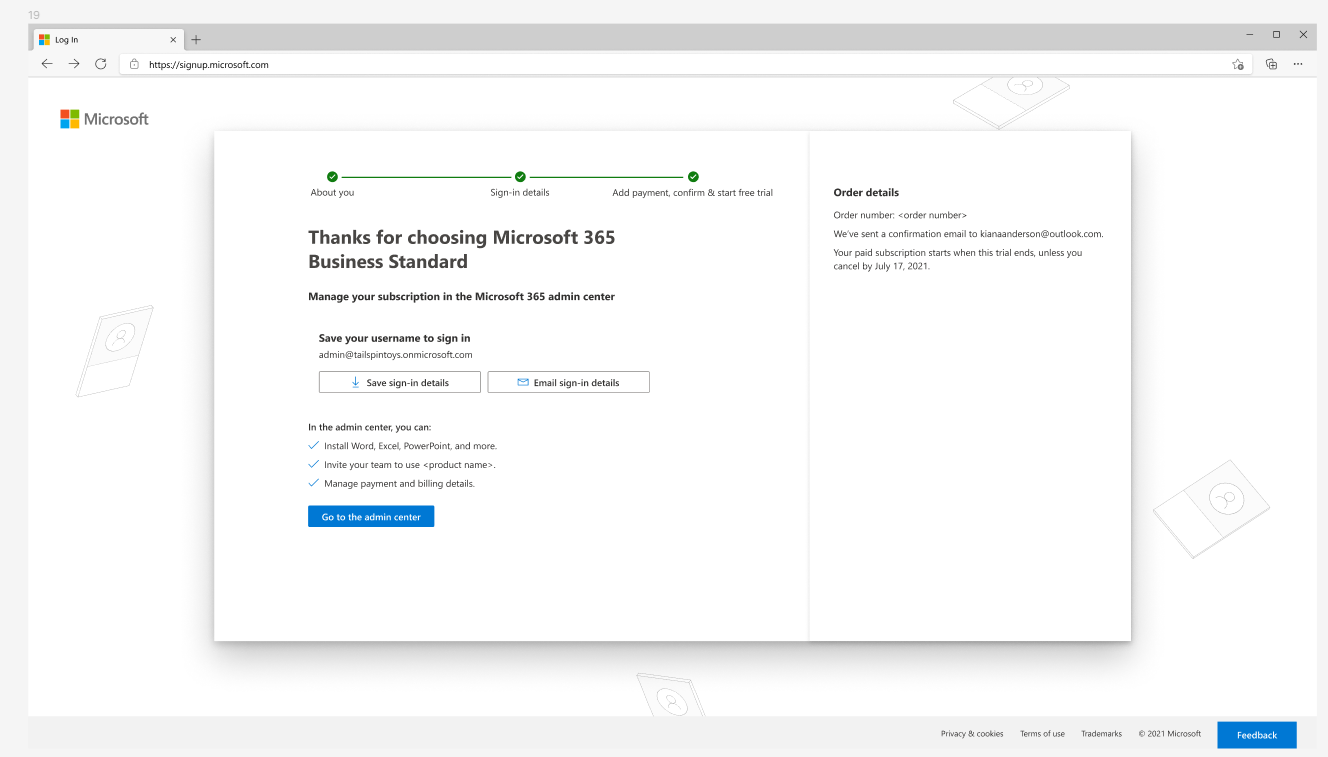
Task: Go forward with the browser forward arrow
Action: [74, 64]
